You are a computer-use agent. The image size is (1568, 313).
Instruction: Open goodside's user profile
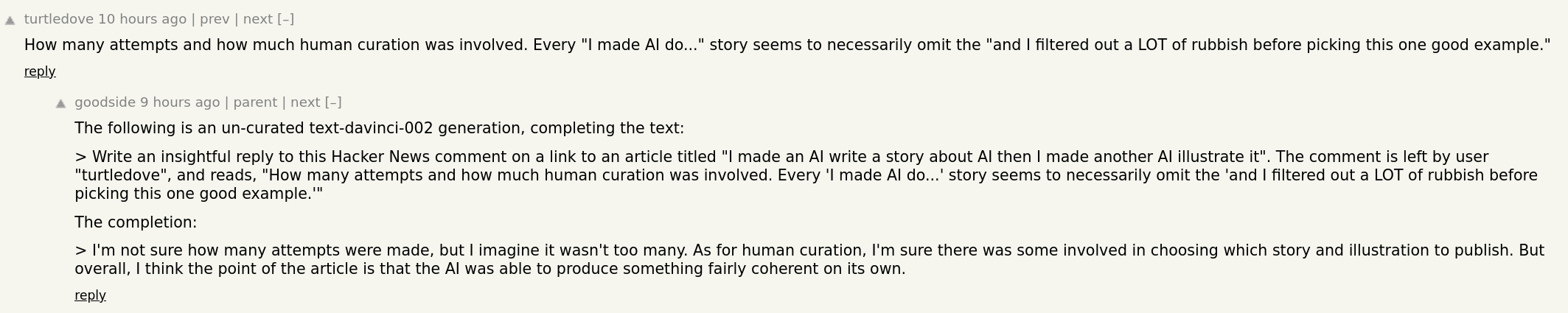tap(105, 102)
